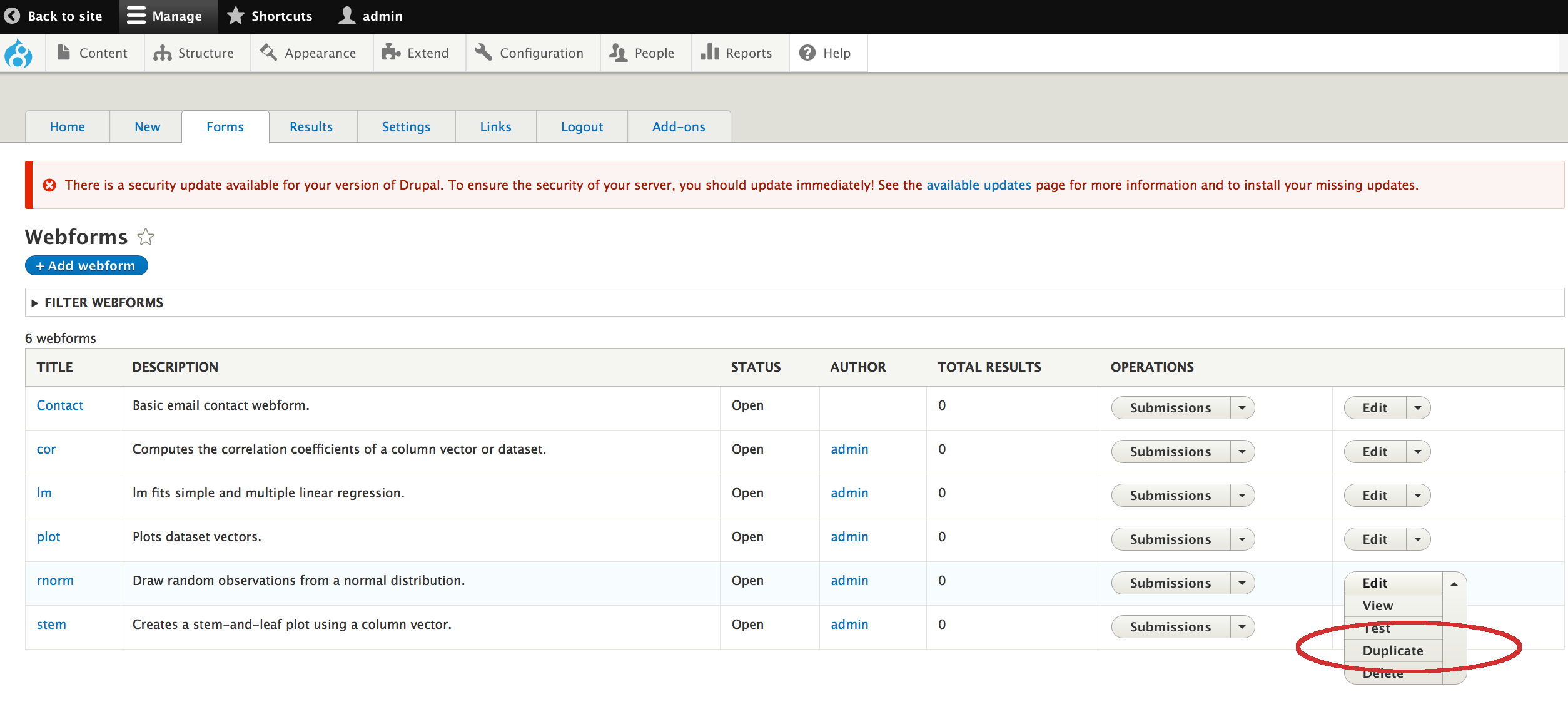The width and height of the screenshot is (1568, 714).
Task: Click Submissions button for cor
Action: point(1171,451)
